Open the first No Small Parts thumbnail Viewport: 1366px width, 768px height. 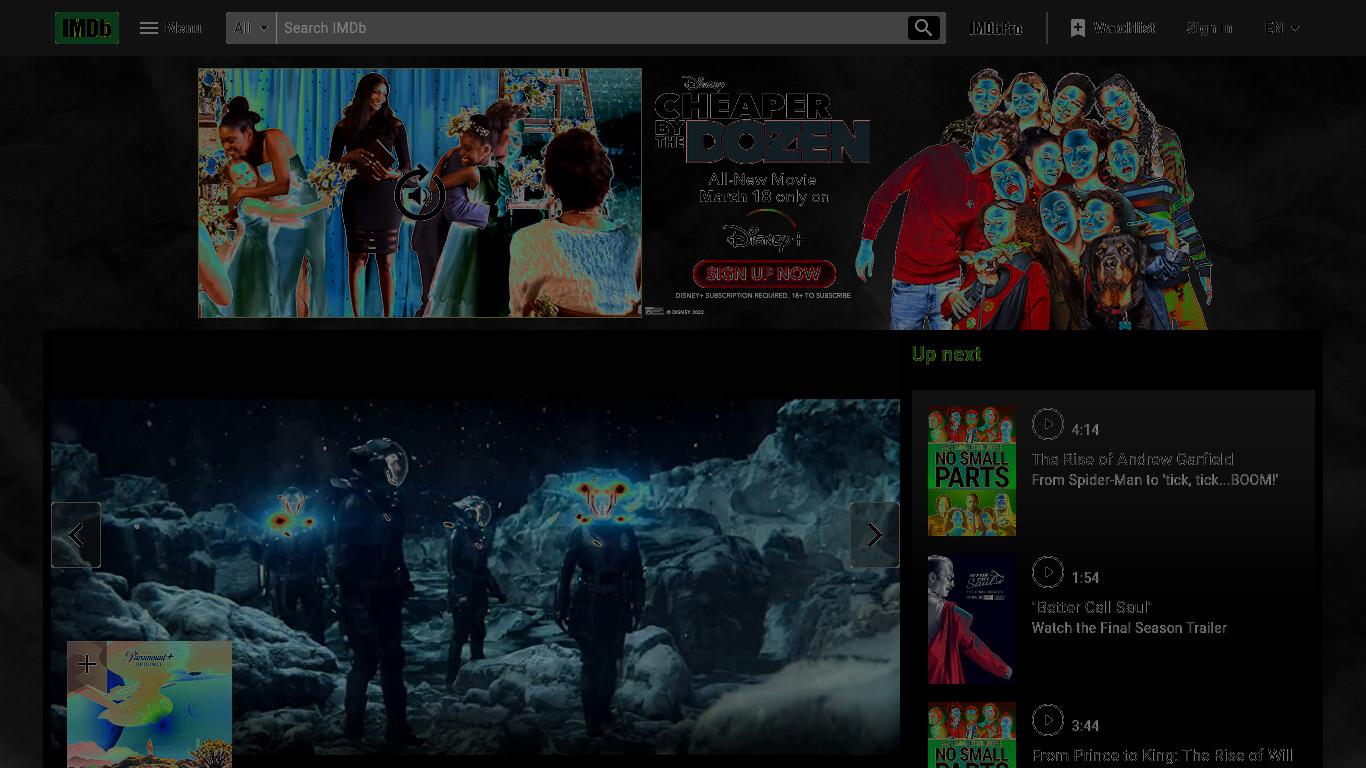(972, 471)
